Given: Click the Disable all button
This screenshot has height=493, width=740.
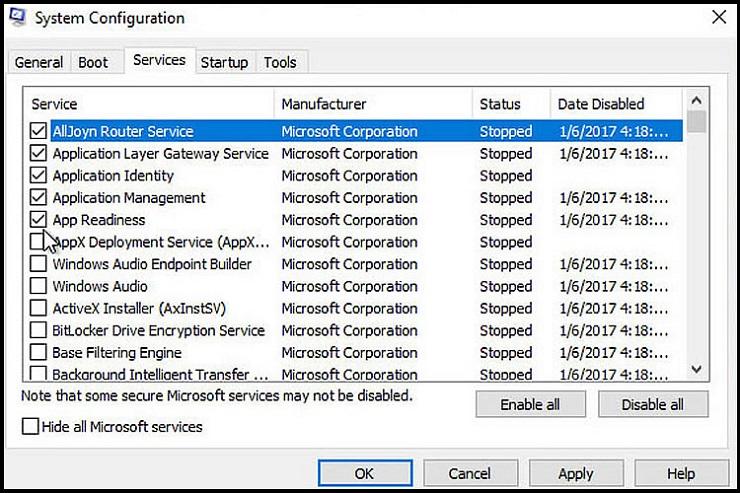Looking at the screenshot, I should (653, 404).
